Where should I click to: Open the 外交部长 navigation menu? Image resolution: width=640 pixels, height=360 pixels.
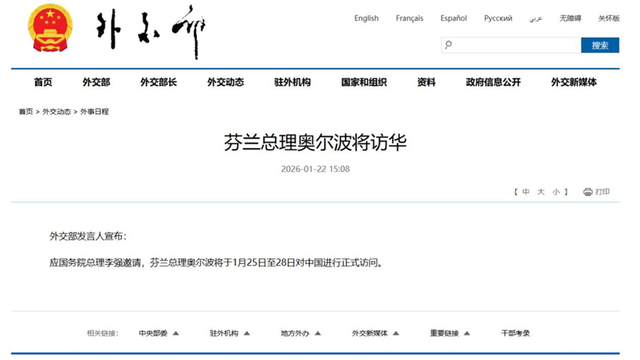click(158, 82)
